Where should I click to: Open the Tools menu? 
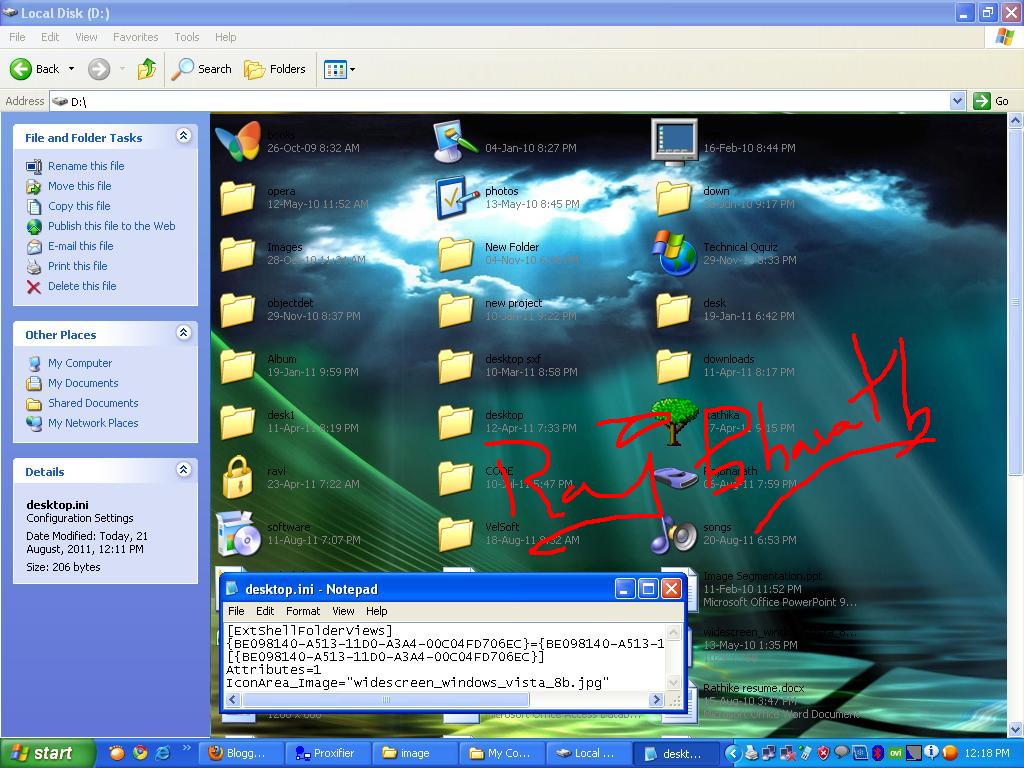pyautogui.click(x=186, y=37)
